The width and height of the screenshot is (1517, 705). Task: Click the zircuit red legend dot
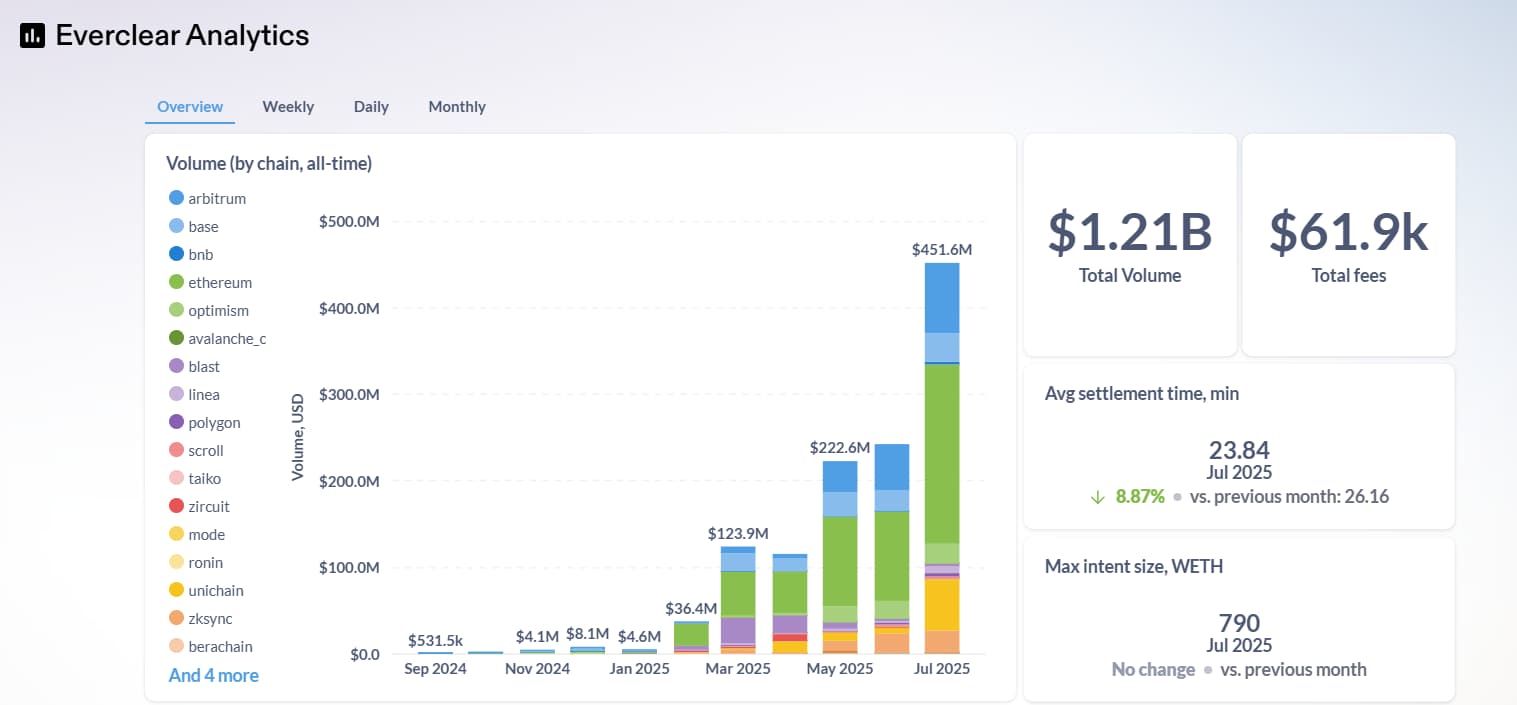pyautogui.click(x=177, y=507)
